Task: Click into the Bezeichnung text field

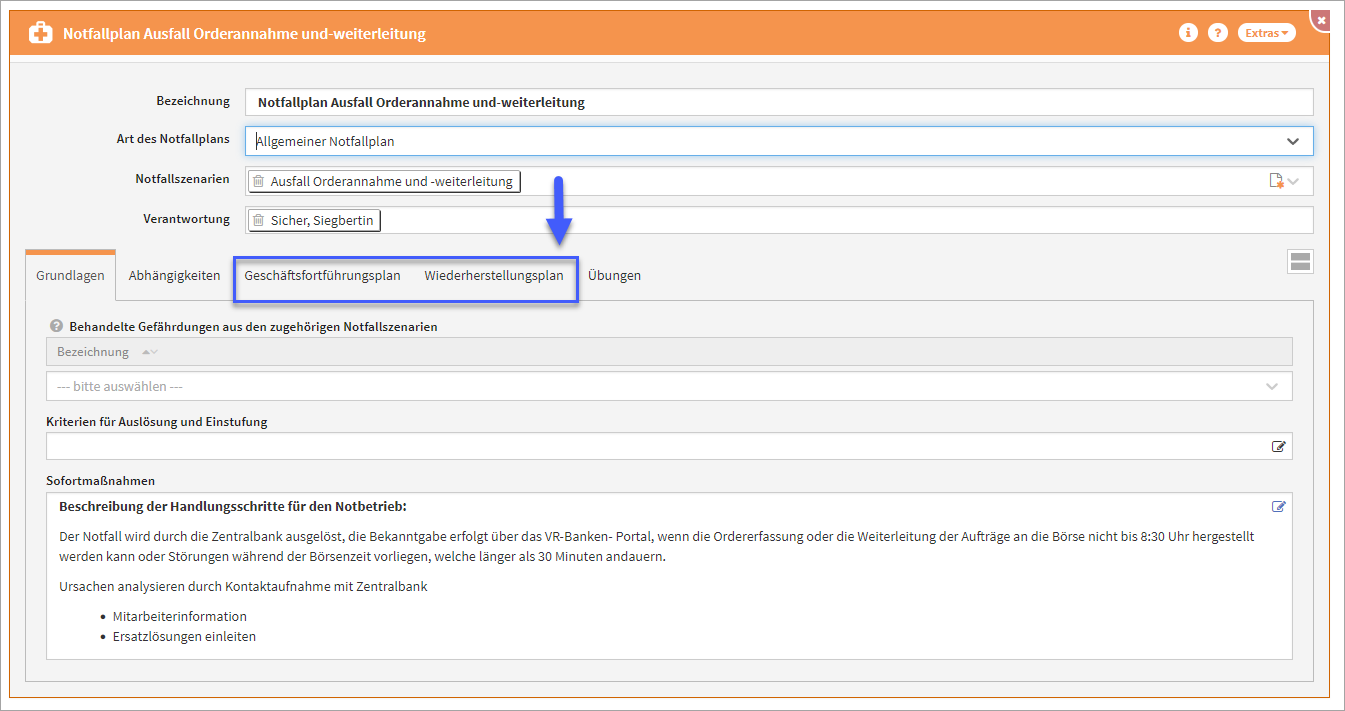Action: pos(778,102)
